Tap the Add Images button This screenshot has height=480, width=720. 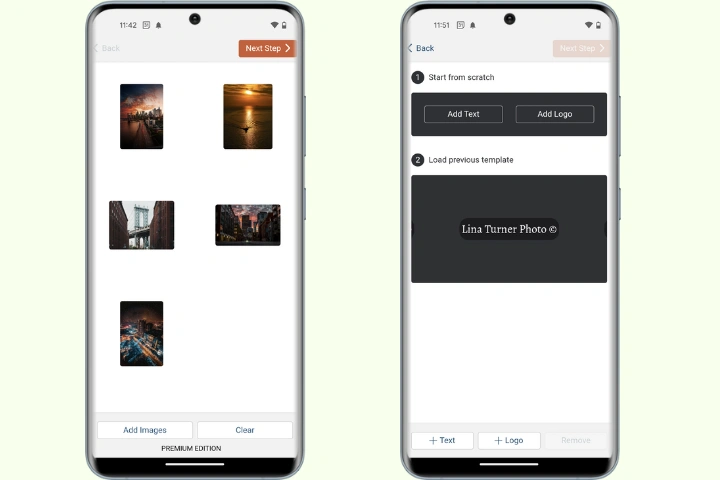(145, 430)
